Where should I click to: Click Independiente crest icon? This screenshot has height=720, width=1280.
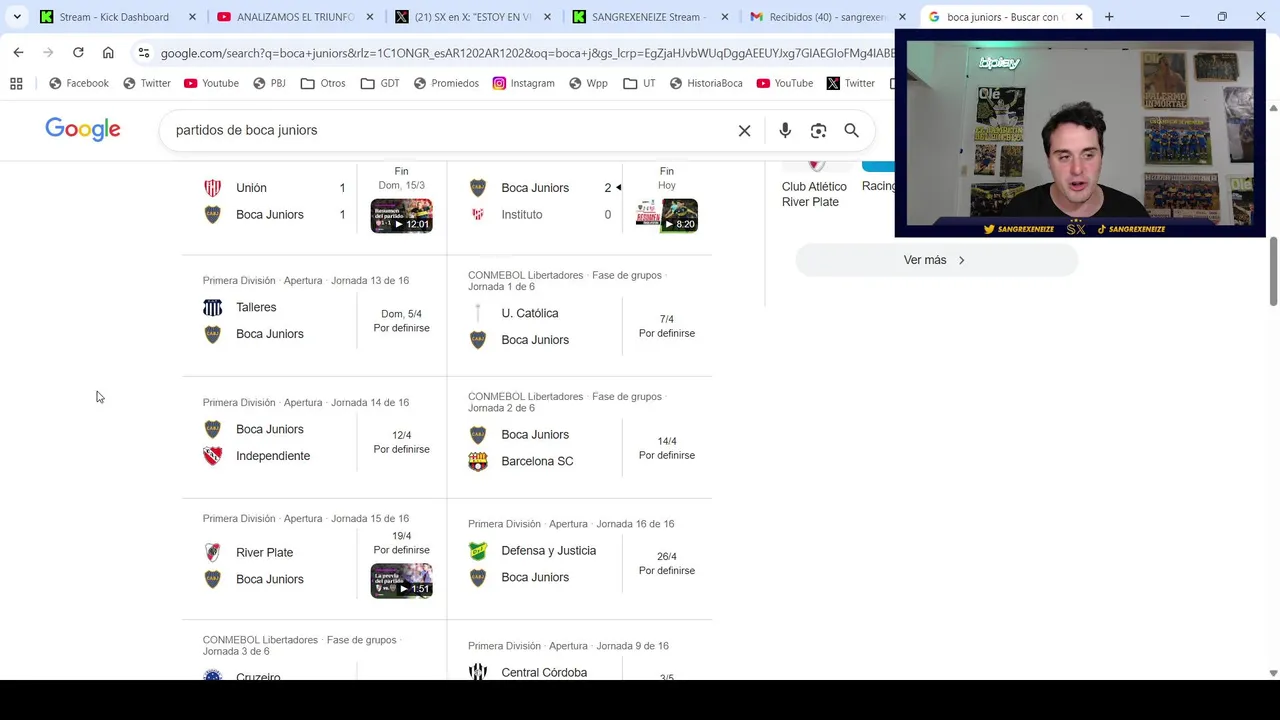212,456
